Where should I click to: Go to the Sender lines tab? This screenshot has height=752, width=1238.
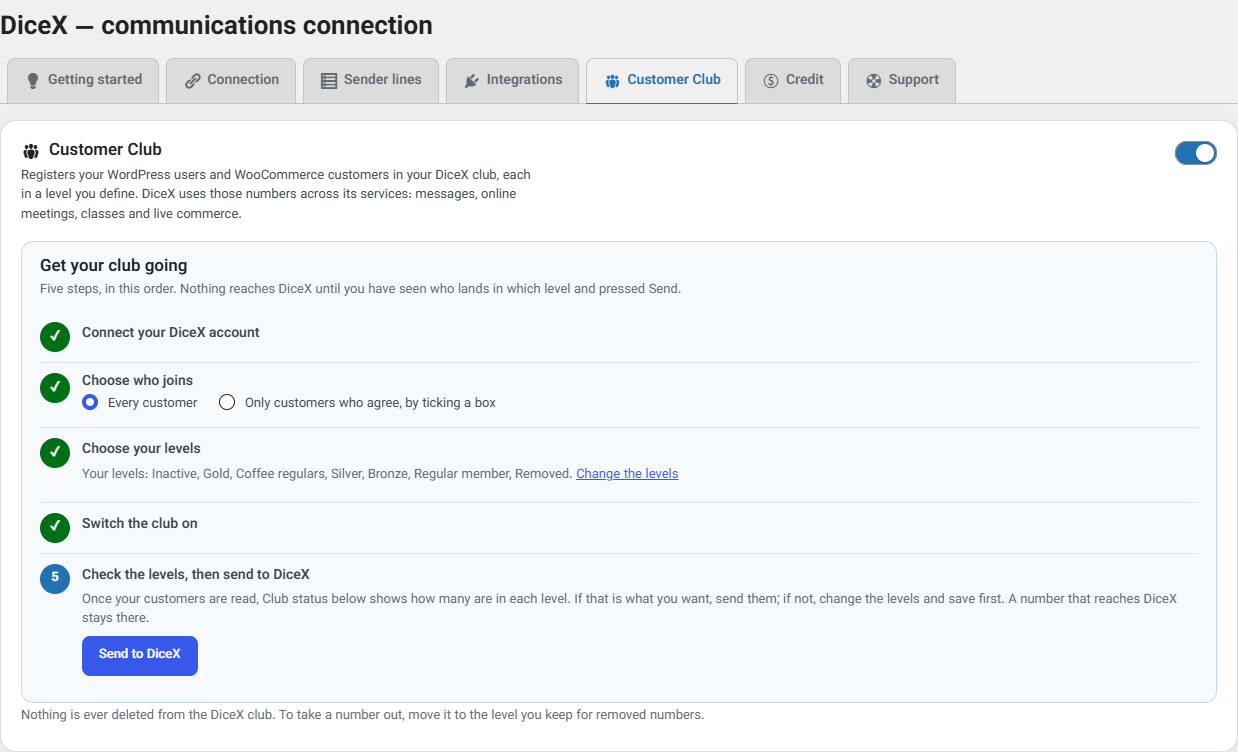point(371,81)
